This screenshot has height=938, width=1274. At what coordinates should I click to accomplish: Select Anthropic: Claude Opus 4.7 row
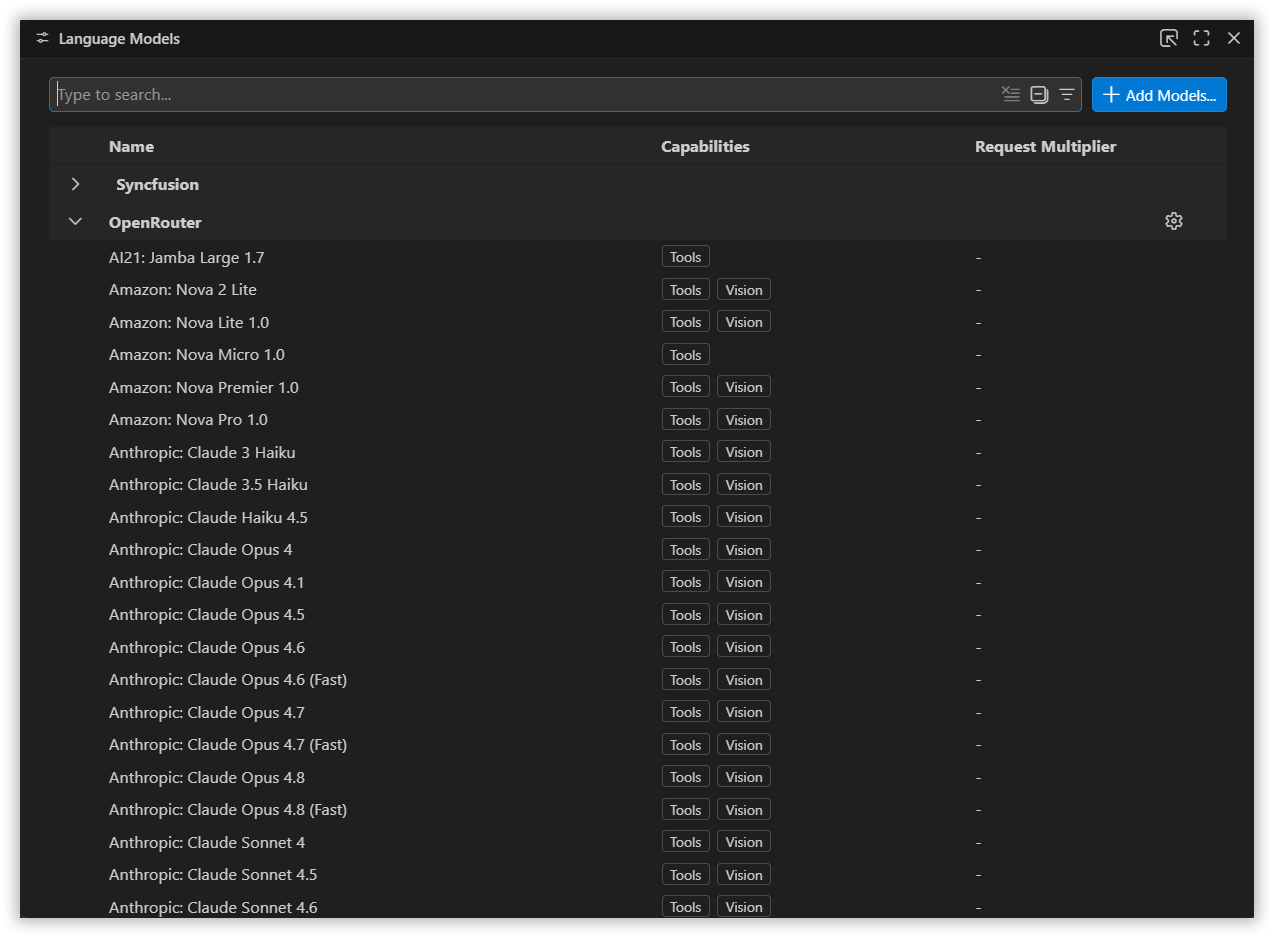[x=638, y=712]
